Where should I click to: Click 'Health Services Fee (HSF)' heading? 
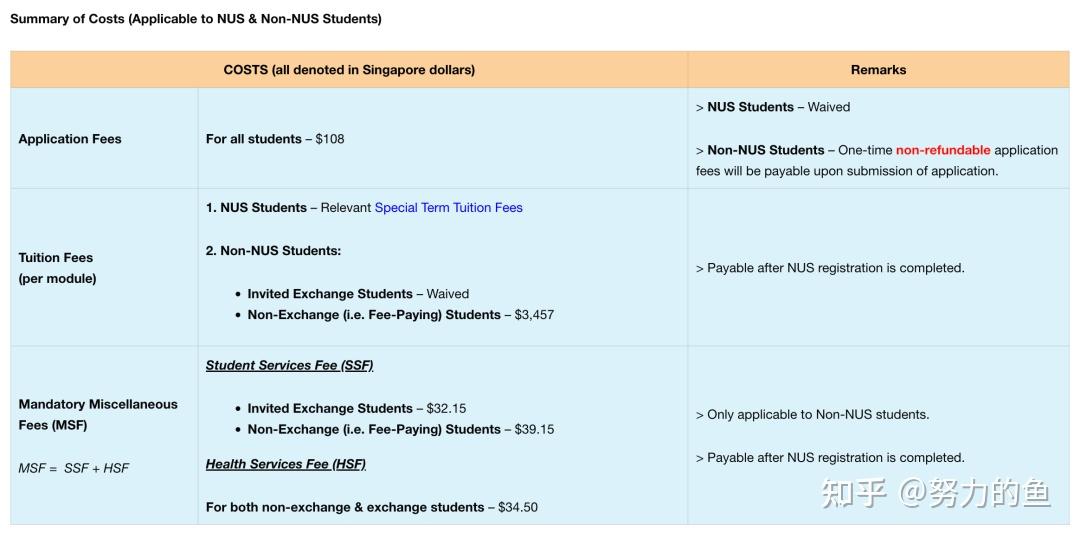(286, 464)
